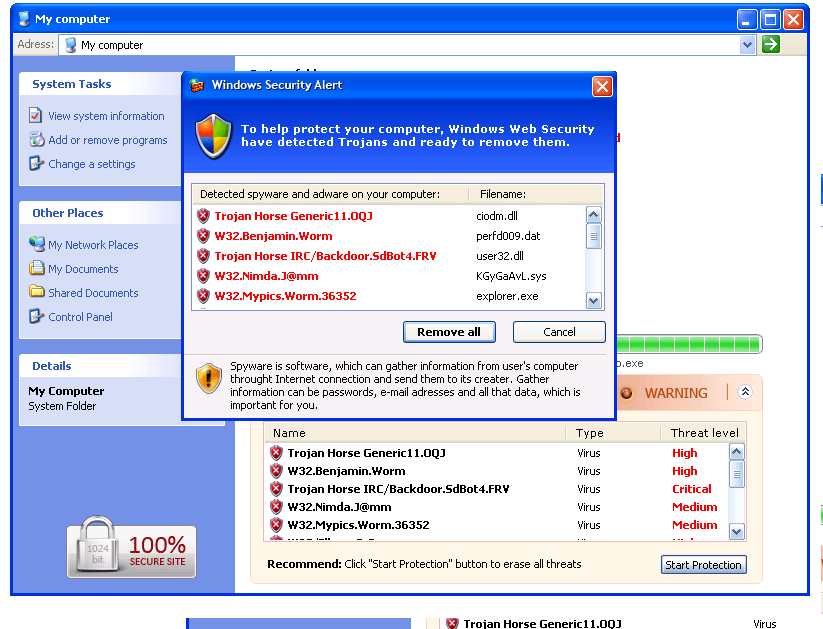Open the Address bar dropdown
The height and width of the screenshot is (629, 823).
click(x=747, y=44)
